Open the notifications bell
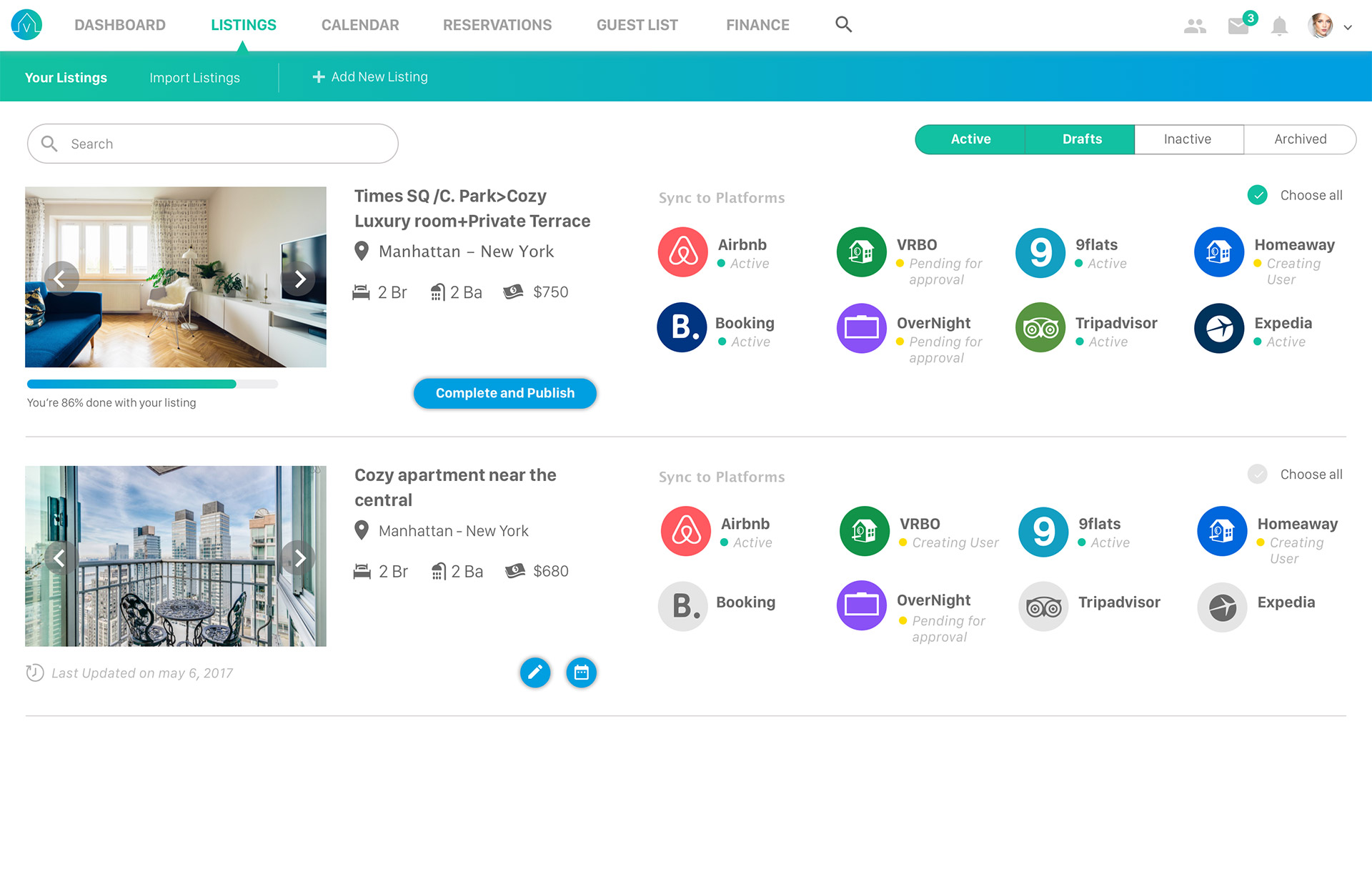Screen dimensions: 1372x884 pyautogui.click(x=1279, y=26)
